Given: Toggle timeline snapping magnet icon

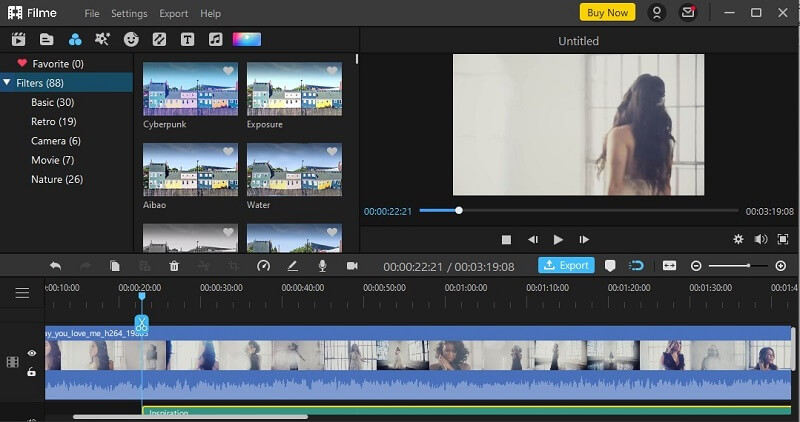Looking at the screenshot, I should (636, 265).
